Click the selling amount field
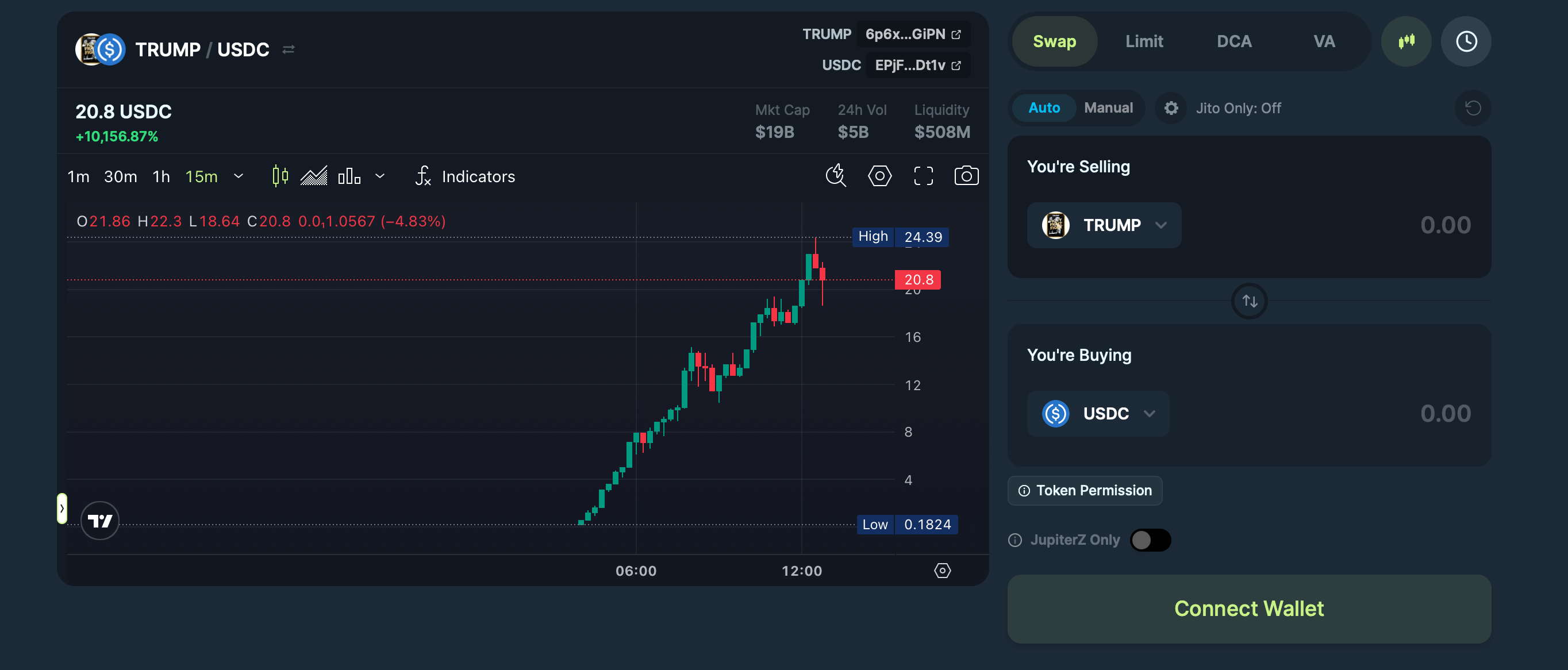 (1446, 225)
